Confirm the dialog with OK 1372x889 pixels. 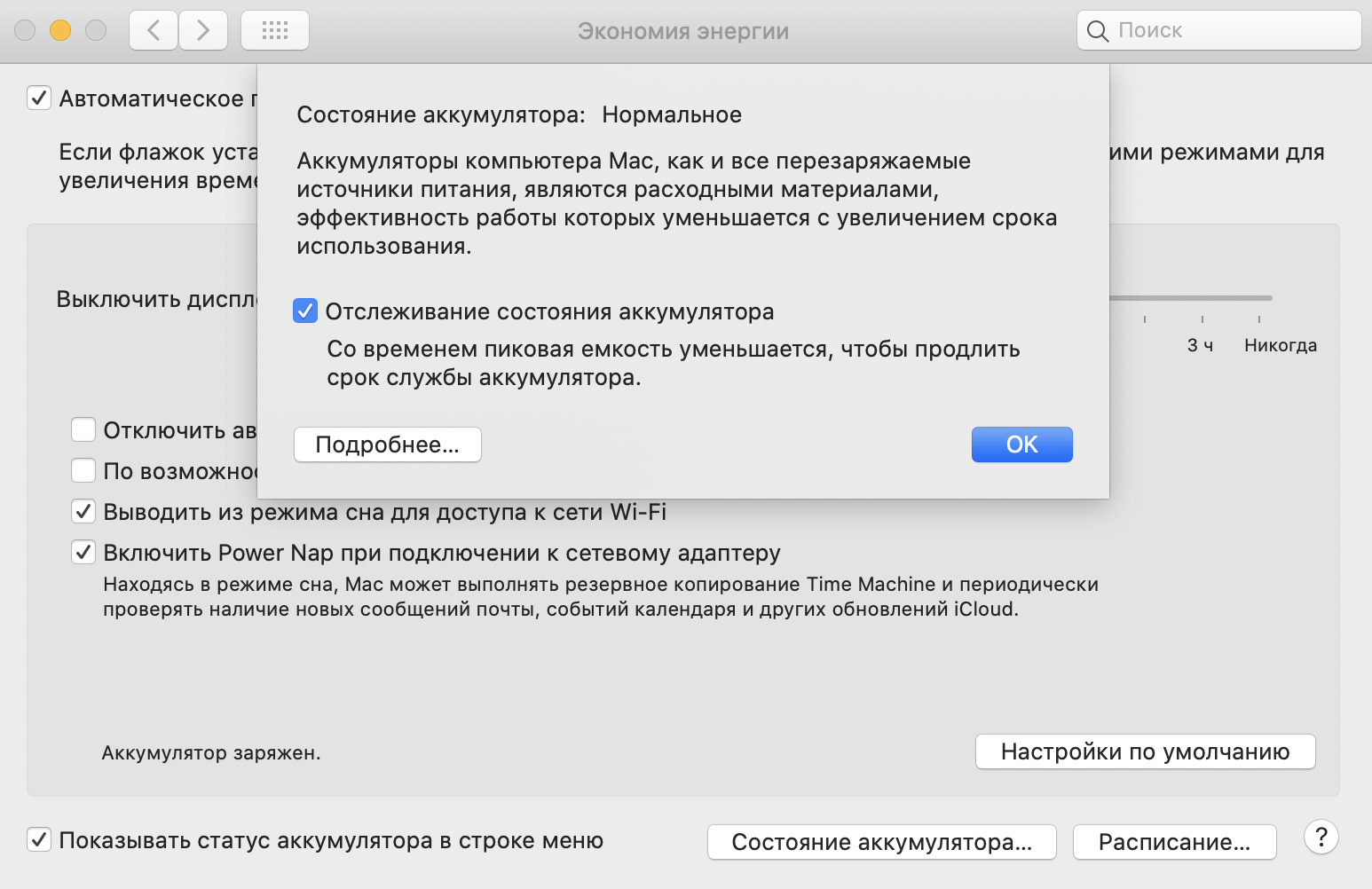pyautogui.click(x=1021, y=444)
